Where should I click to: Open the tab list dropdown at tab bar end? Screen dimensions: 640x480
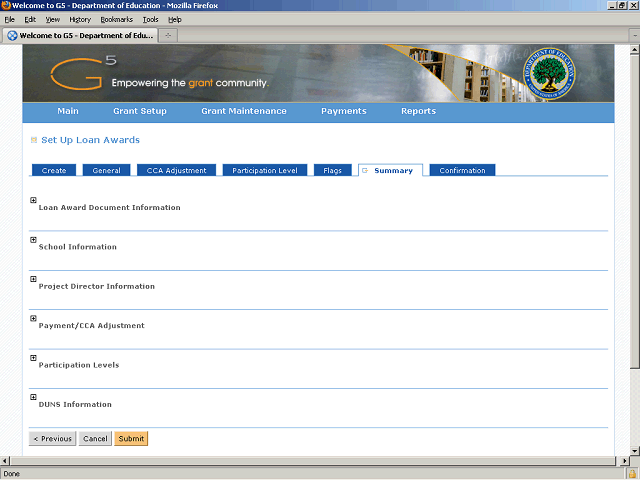click(635, 36)
